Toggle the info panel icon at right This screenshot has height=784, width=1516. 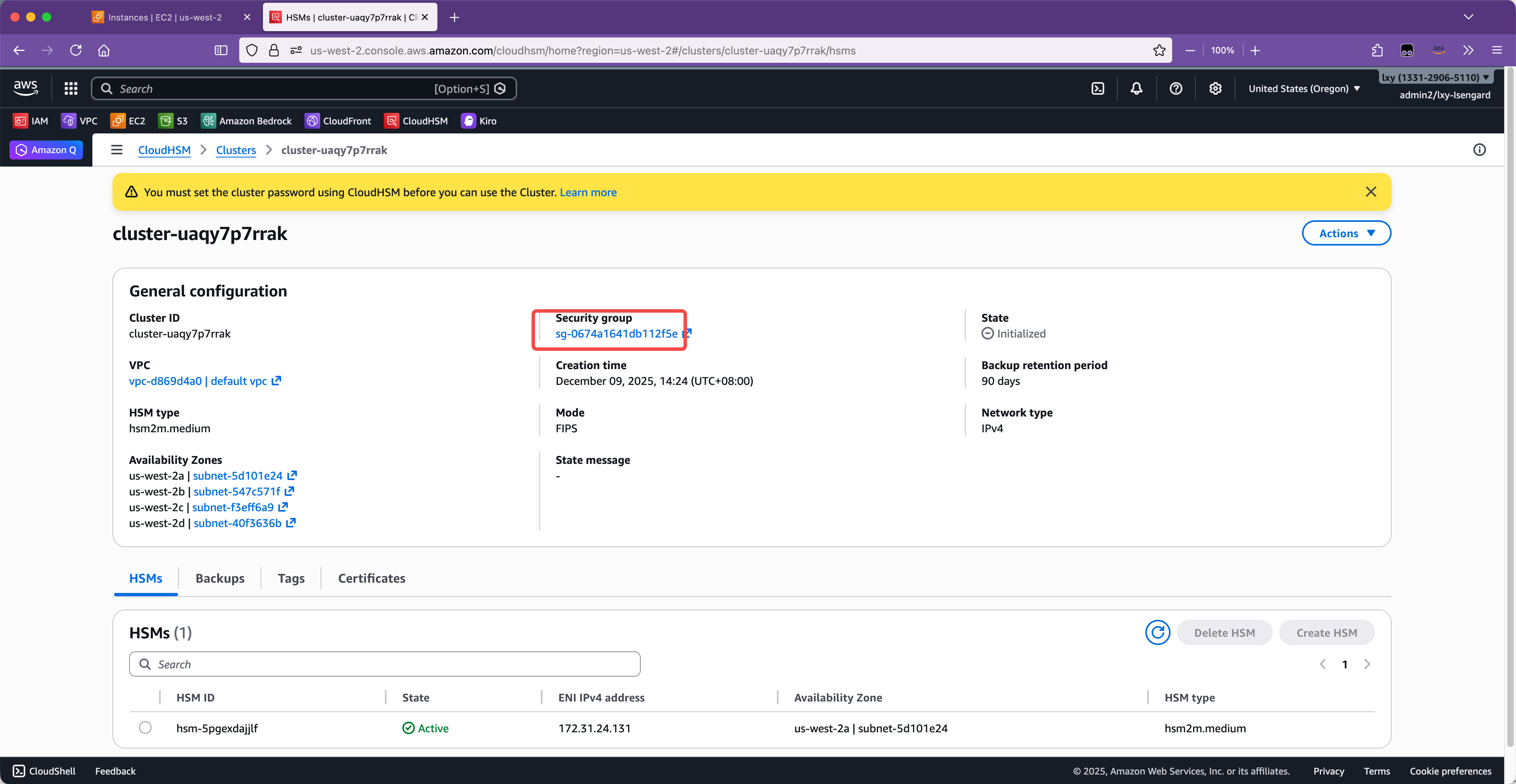pyautogui.click(x=1479, y=150)
